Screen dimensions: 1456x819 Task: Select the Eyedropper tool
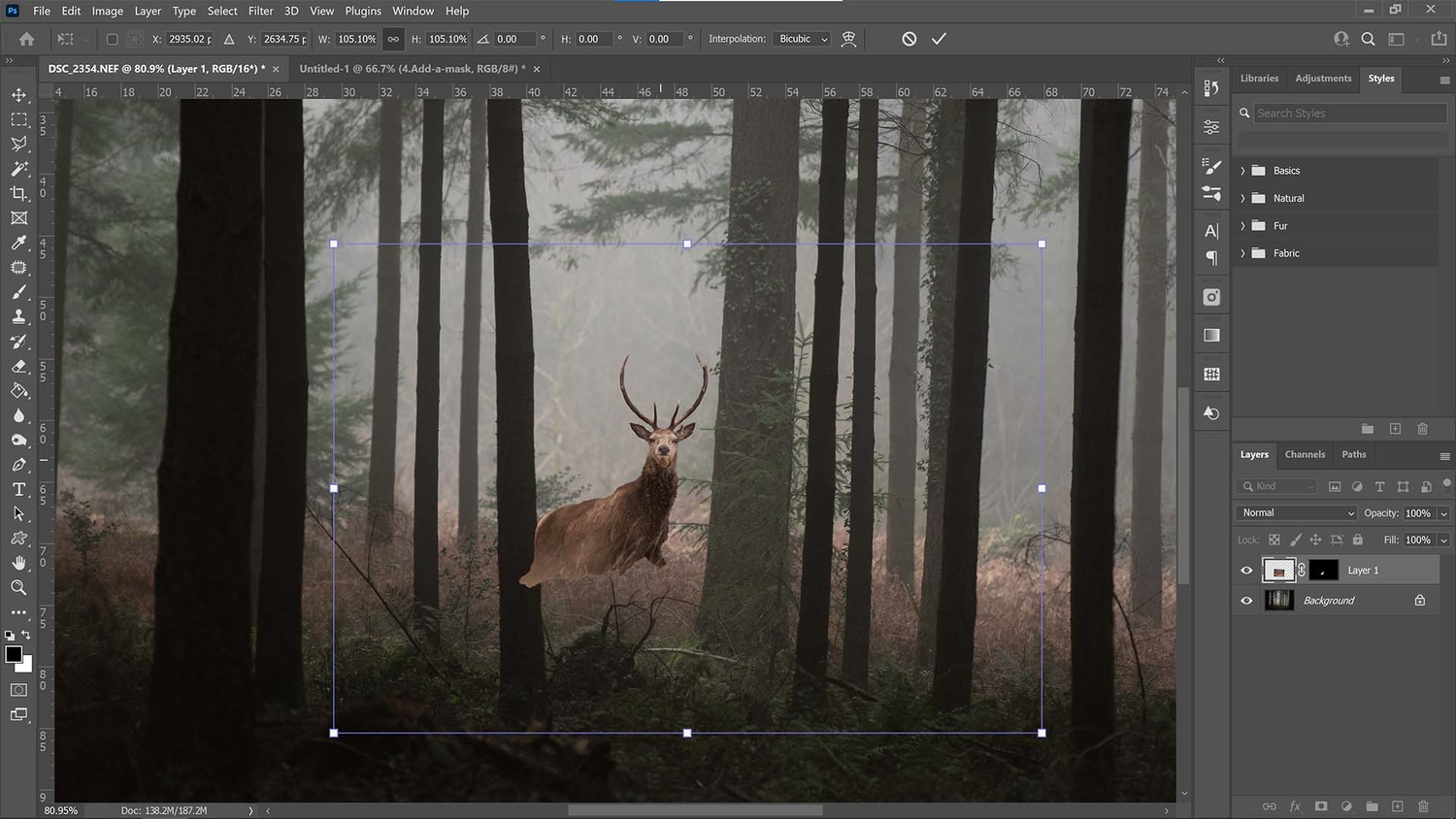18,243
